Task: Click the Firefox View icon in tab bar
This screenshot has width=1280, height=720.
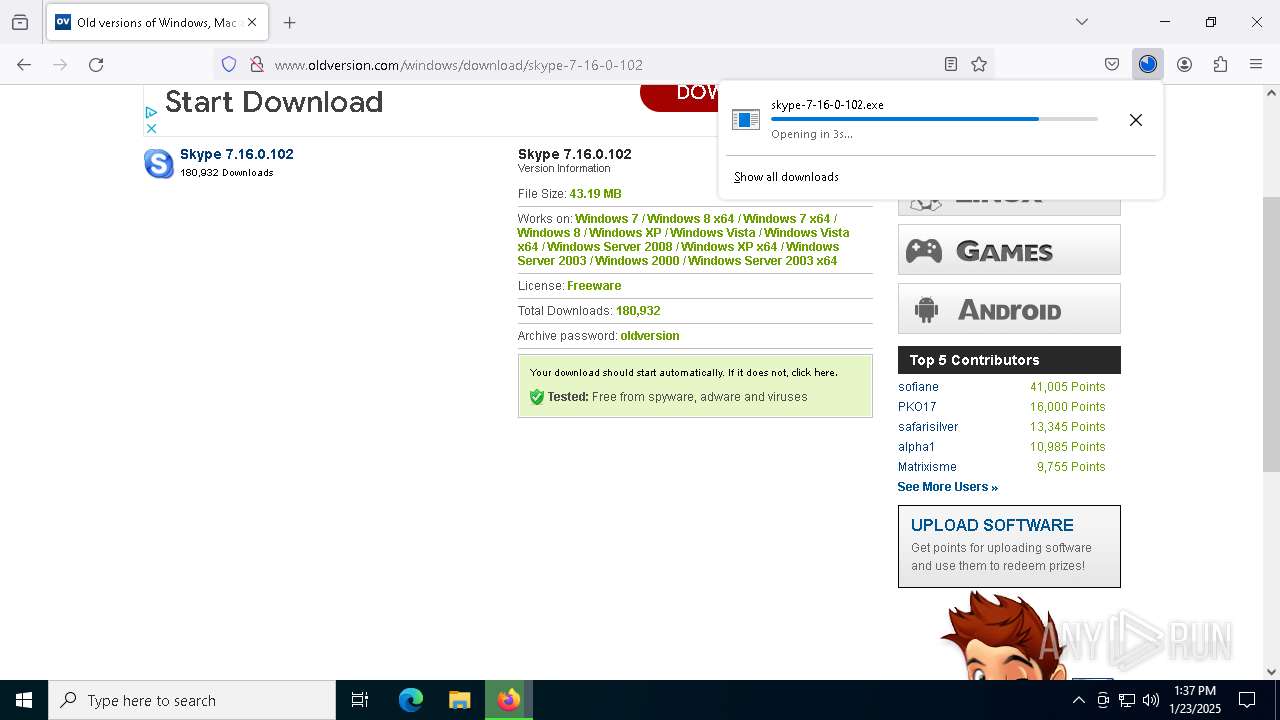Action: pyautogui.click(x=20, y=22)
